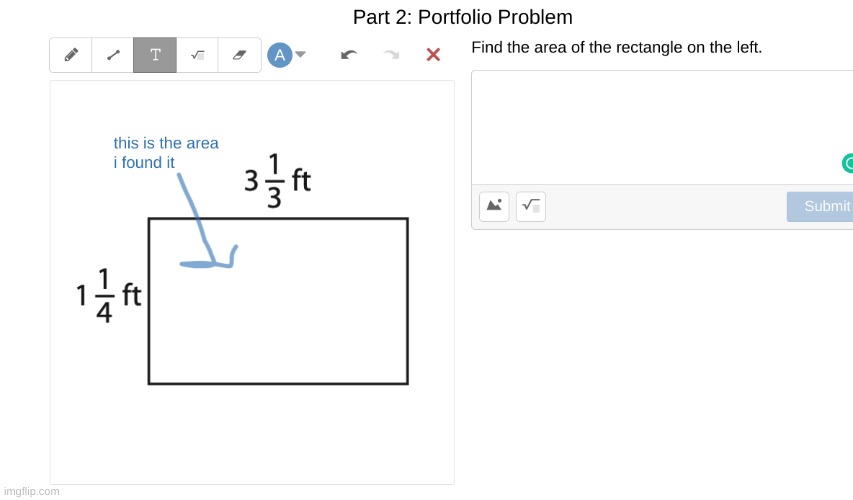Select the pencil drawing tool
The image size is (853, 500).
71,55
